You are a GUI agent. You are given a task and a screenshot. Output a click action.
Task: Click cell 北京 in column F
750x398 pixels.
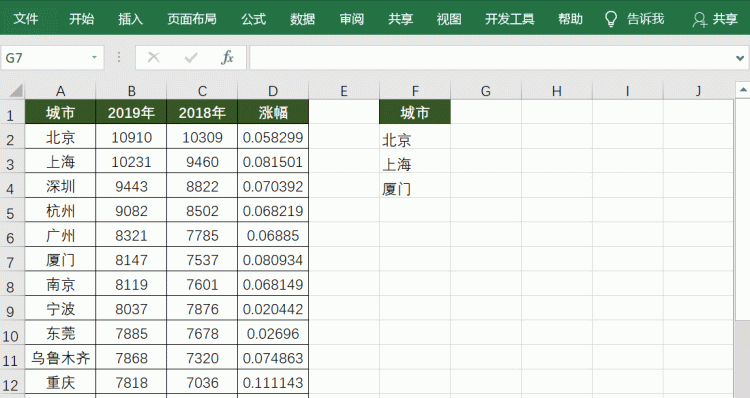[415, 137]
